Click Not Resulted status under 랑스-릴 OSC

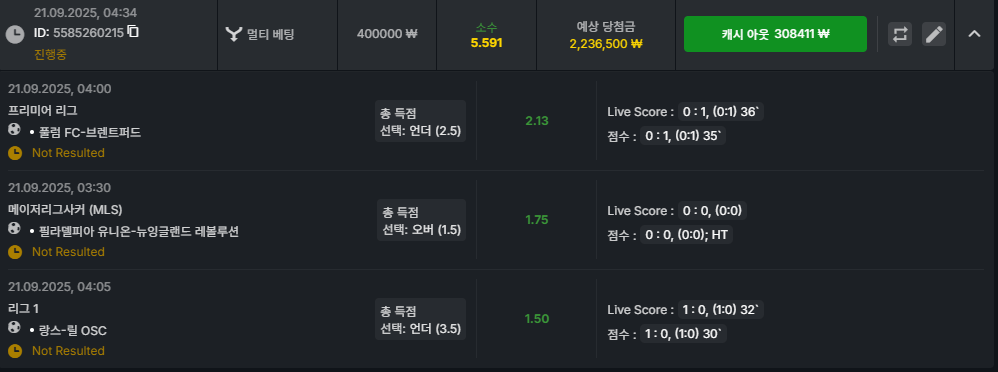pyautogui.click(x=68, y=351)
